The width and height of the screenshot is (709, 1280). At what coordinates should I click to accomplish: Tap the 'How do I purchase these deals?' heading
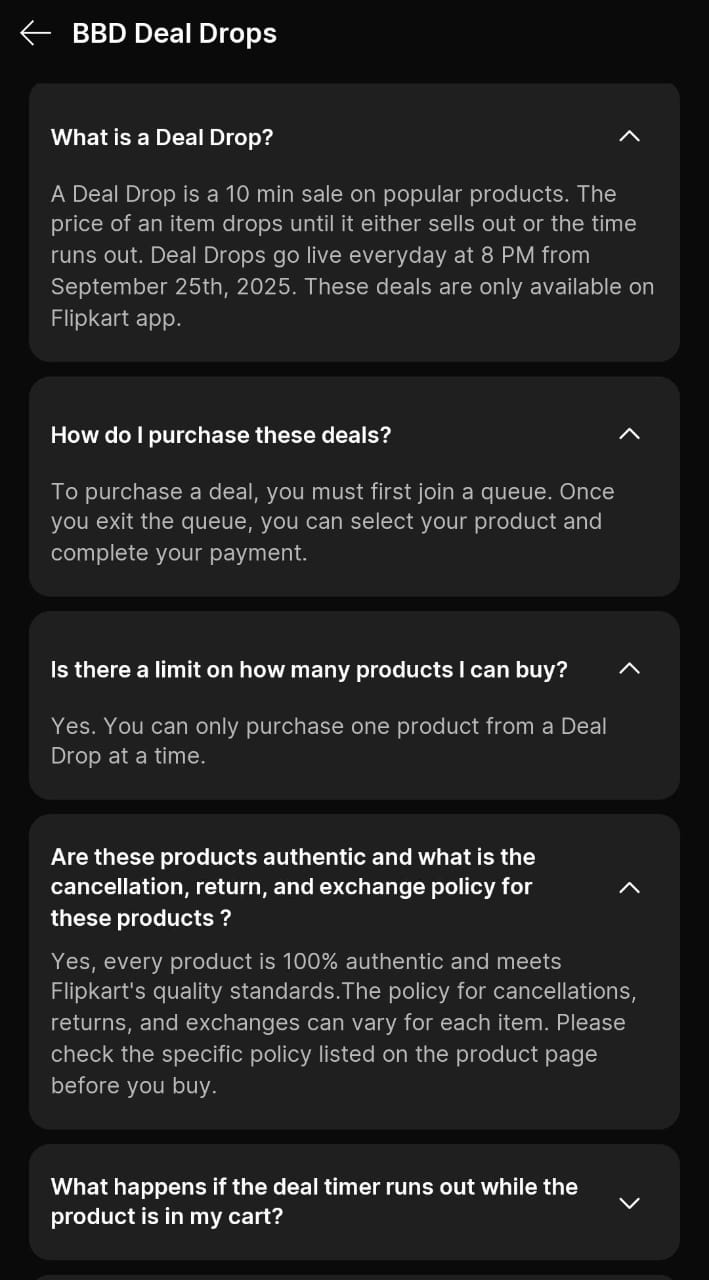[221, 435]
